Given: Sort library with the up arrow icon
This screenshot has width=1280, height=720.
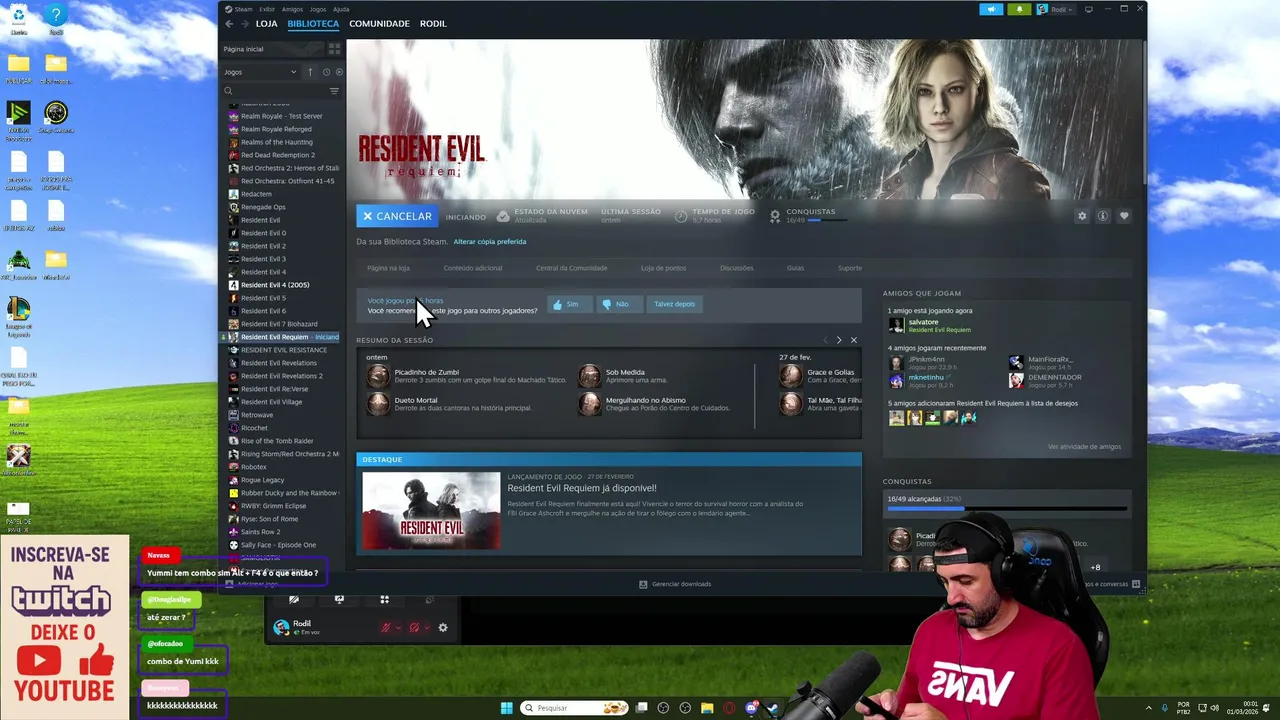Looking at the screenshot, I should (310, 72).
